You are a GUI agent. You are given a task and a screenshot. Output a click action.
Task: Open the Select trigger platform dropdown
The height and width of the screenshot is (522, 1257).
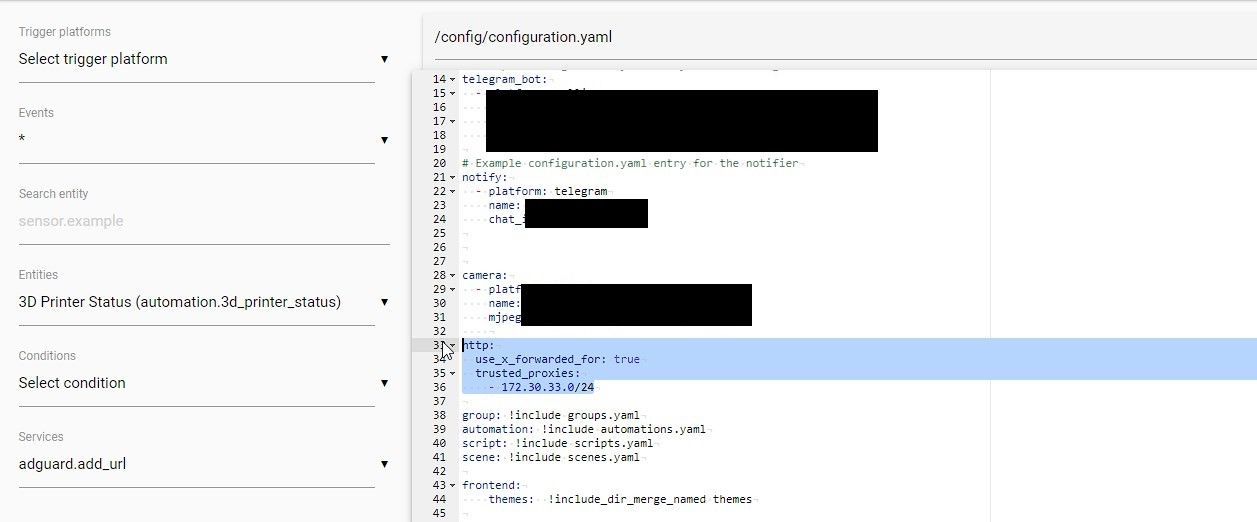(x=204, y=59)
